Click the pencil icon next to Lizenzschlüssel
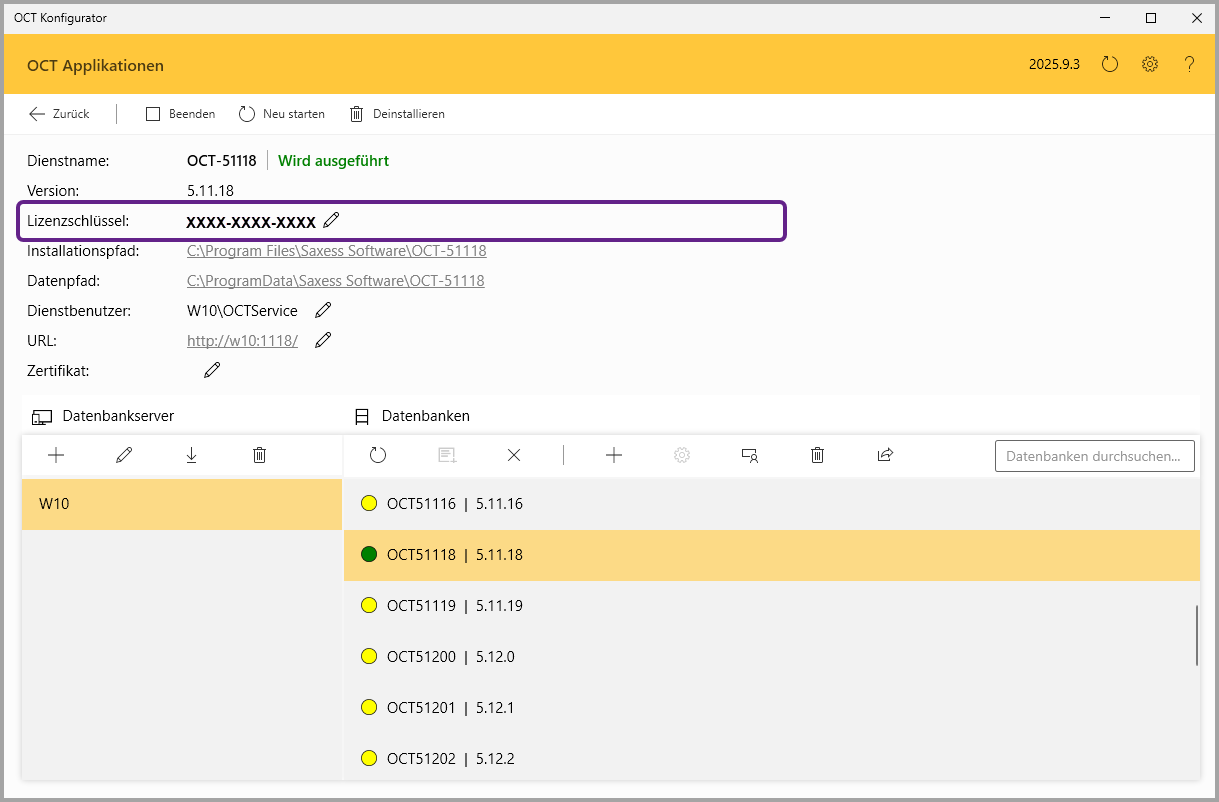 pyautogui.click(x=332, y=220)
